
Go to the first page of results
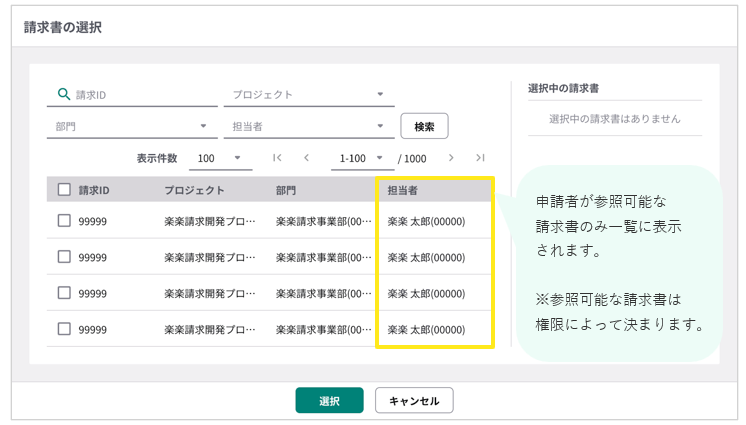[x=277, y=158]
